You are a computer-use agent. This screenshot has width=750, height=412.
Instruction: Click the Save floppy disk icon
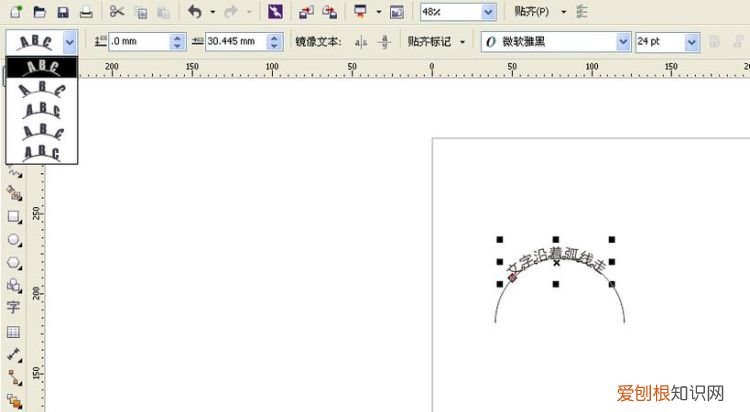click(x=63, y=12)
